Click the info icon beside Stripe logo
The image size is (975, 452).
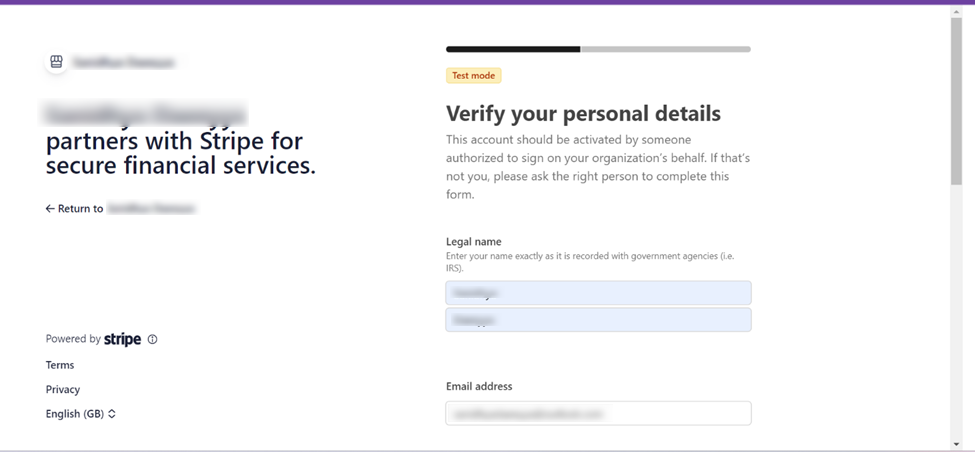coord(152,339)
